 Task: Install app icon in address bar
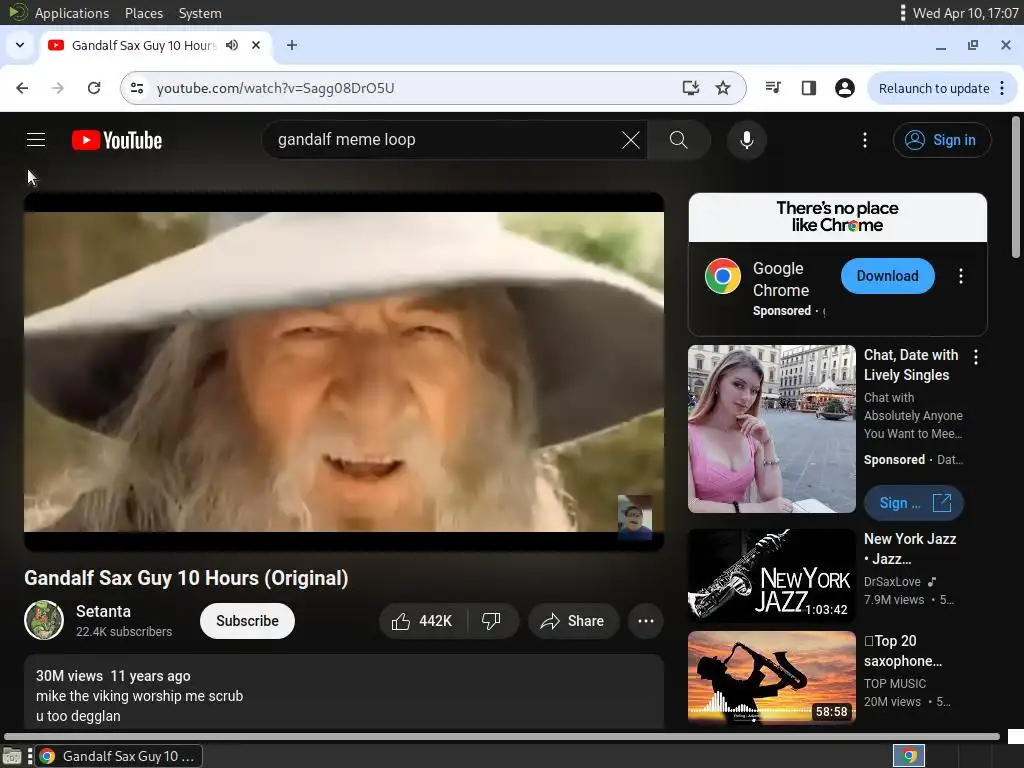tap(690, 88)
